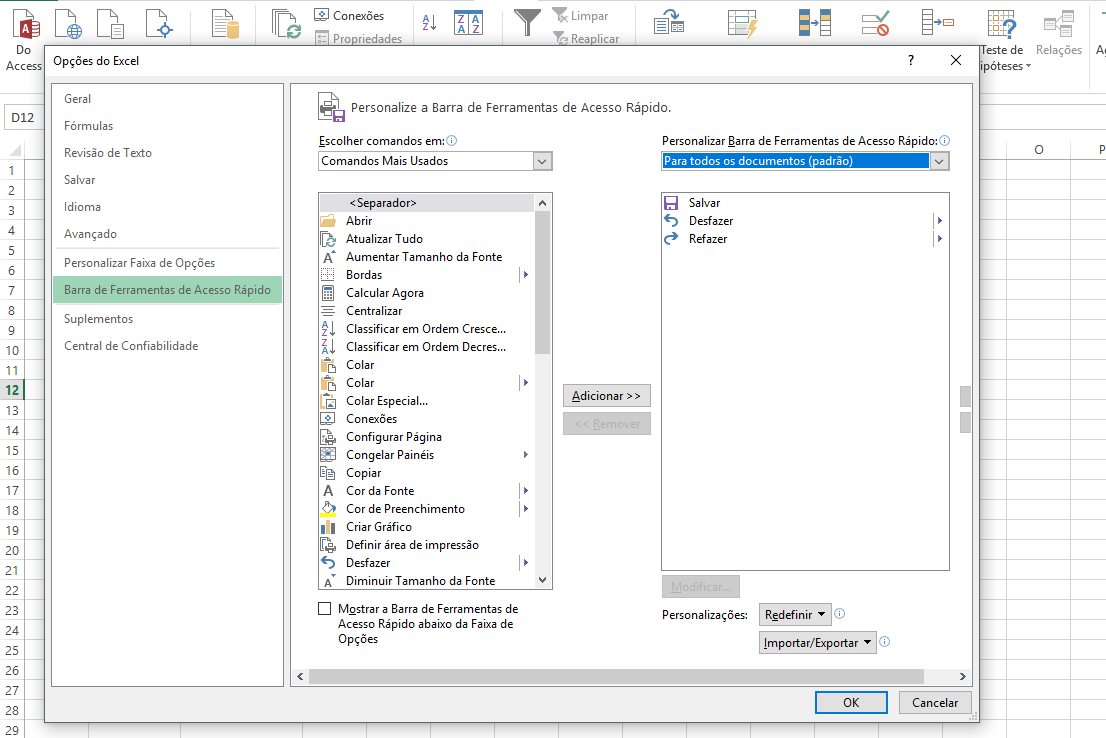Select Criar Gráfico command
1106x738 pixels.
tap(426, 526)
